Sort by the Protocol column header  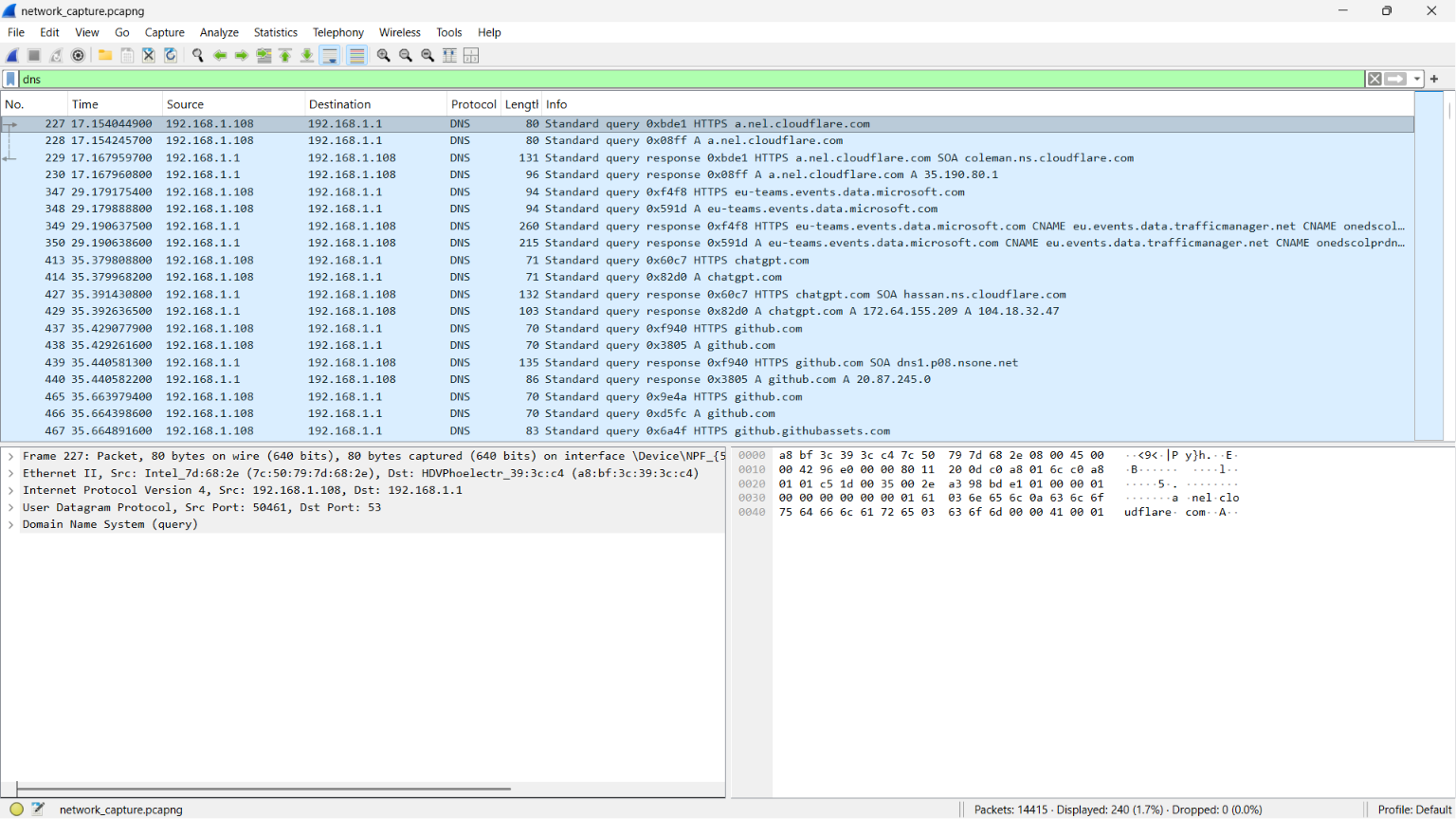[x=473, y=104]
